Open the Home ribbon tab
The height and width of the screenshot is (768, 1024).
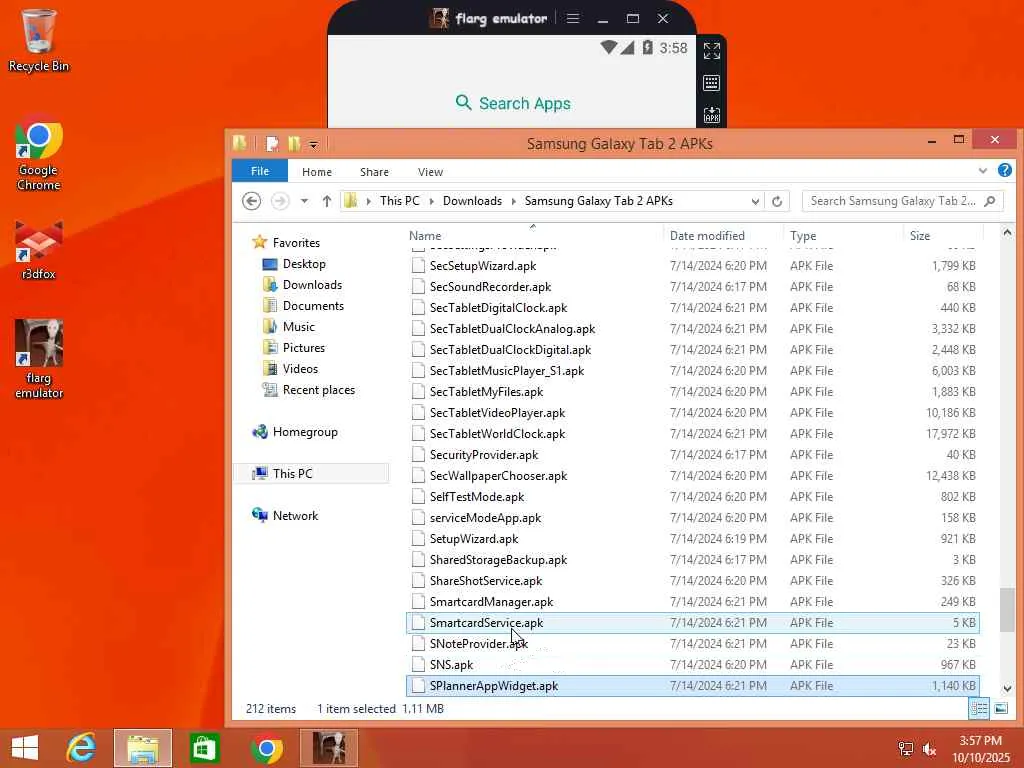[x=317, y=172]
